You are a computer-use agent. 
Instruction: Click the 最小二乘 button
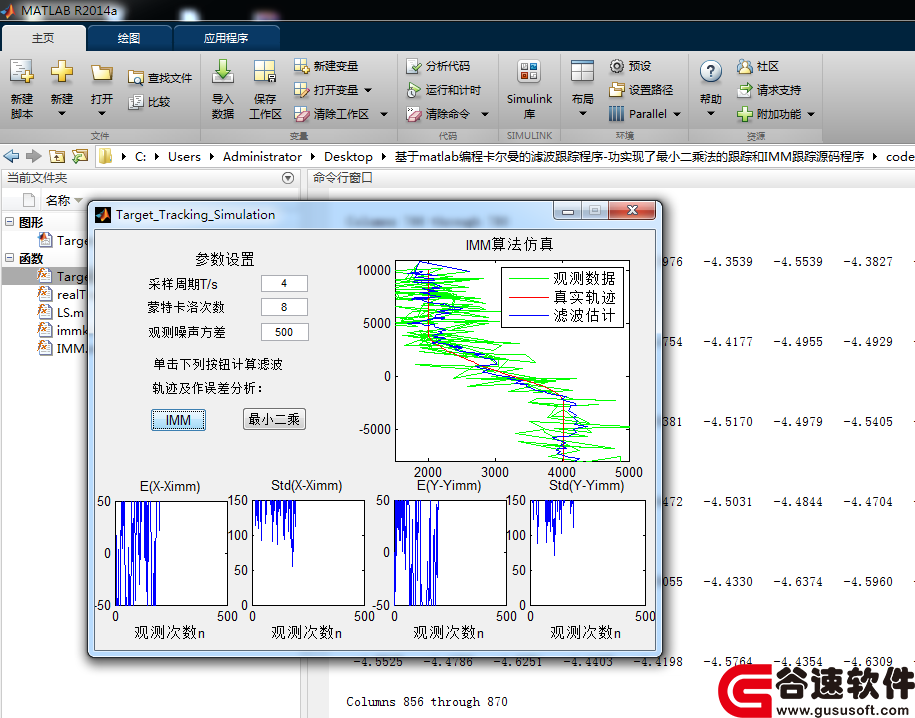[274, 419]
